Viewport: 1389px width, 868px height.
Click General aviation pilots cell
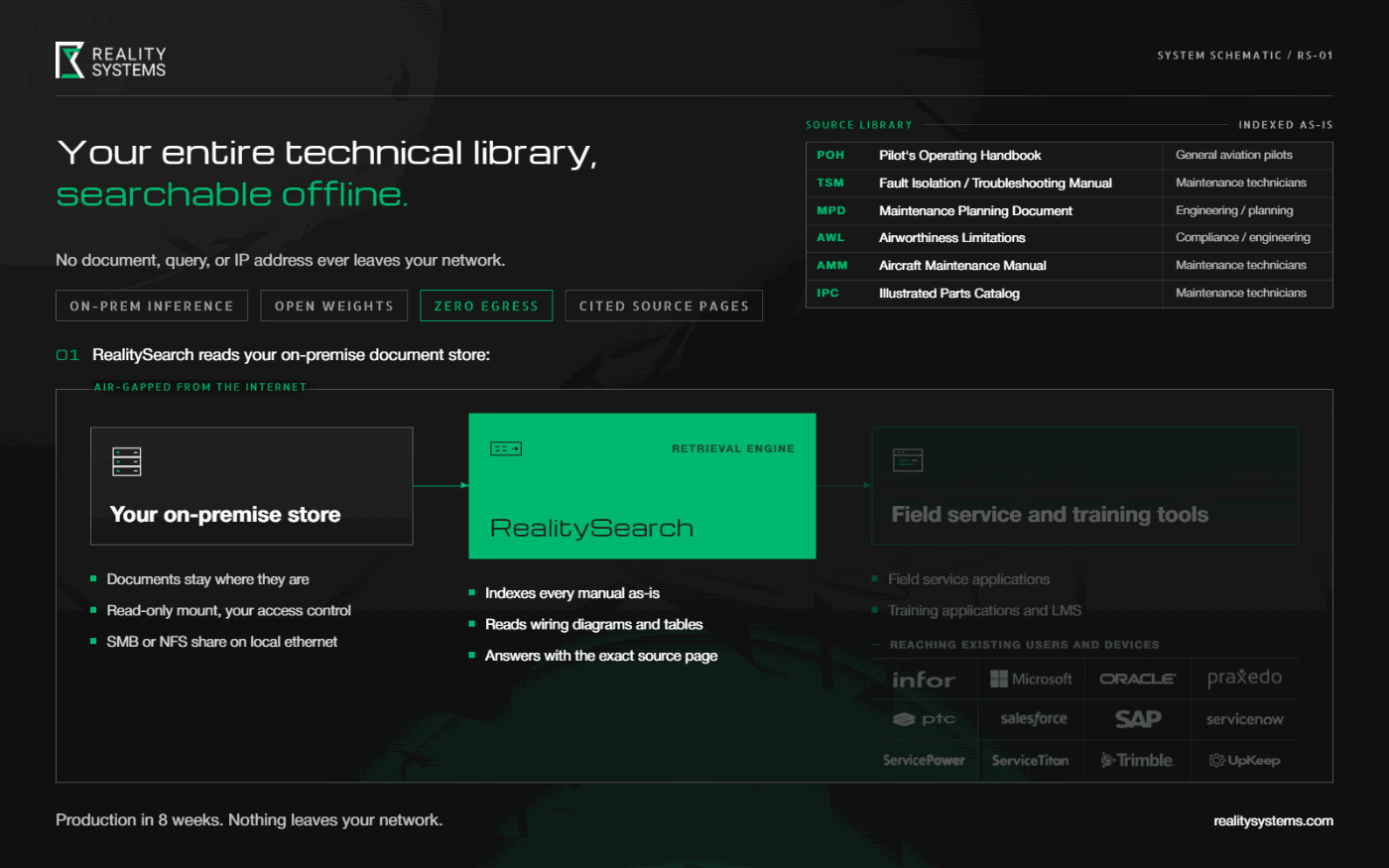click(x=1234, y=155)
